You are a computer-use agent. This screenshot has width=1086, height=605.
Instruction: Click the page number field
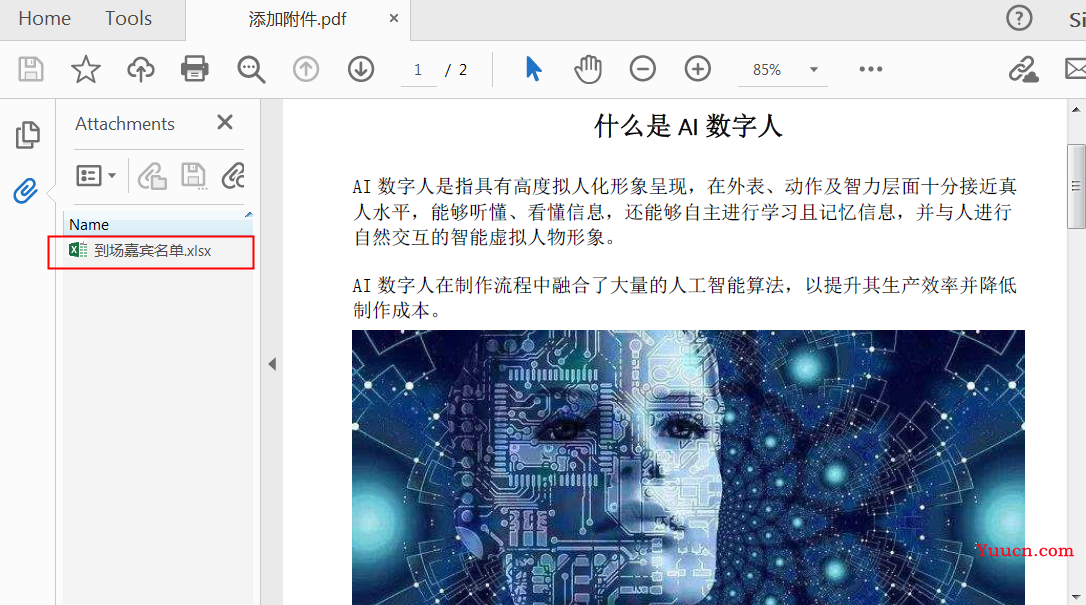418,70
